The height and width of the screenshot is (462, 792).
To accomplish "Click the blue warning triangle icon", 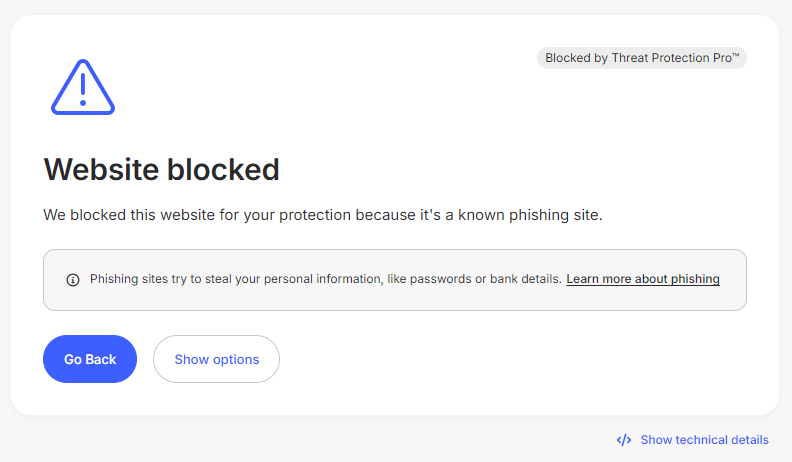I will (83, 87).
